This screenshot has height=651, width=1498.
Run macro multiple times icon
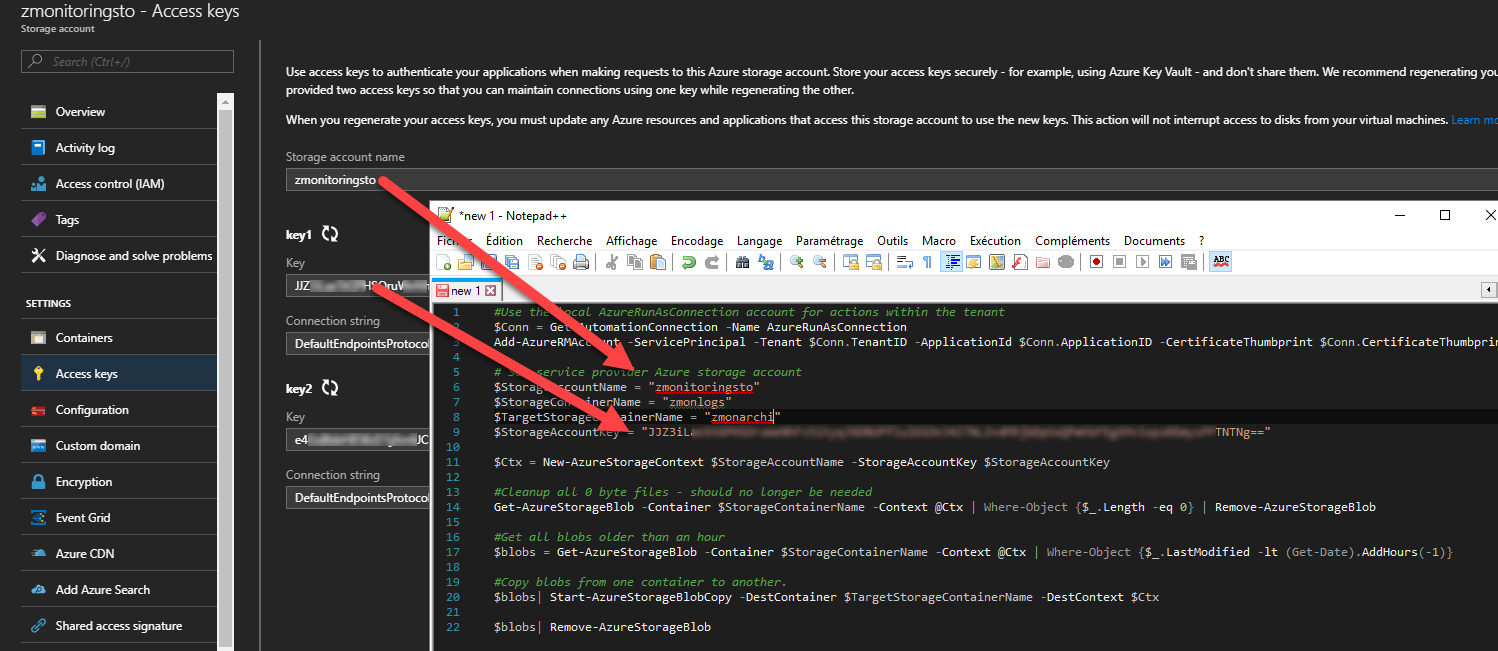[x=1165, y=262]
